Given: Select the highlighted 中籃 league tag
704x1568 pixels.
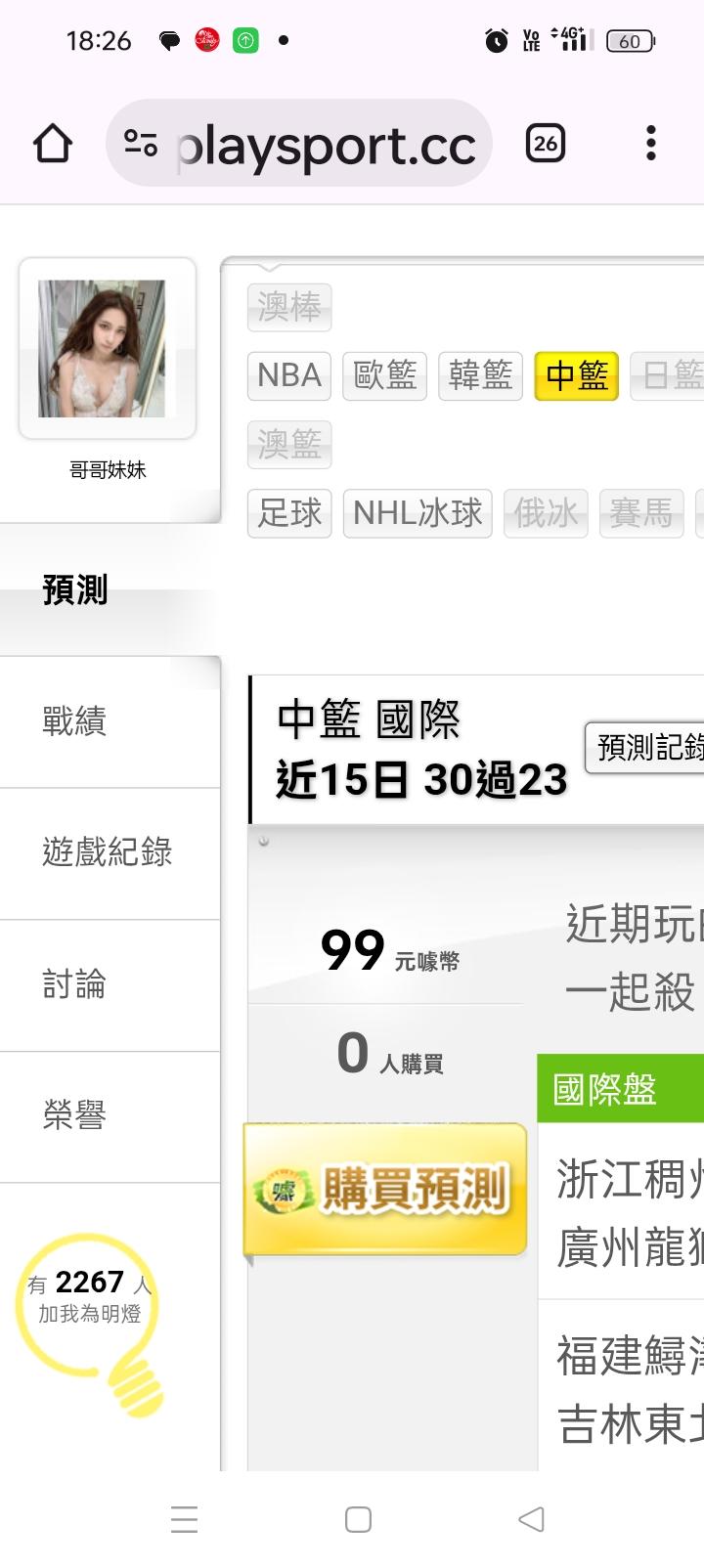Looking at the screenshot, I should tap(577, 375).
